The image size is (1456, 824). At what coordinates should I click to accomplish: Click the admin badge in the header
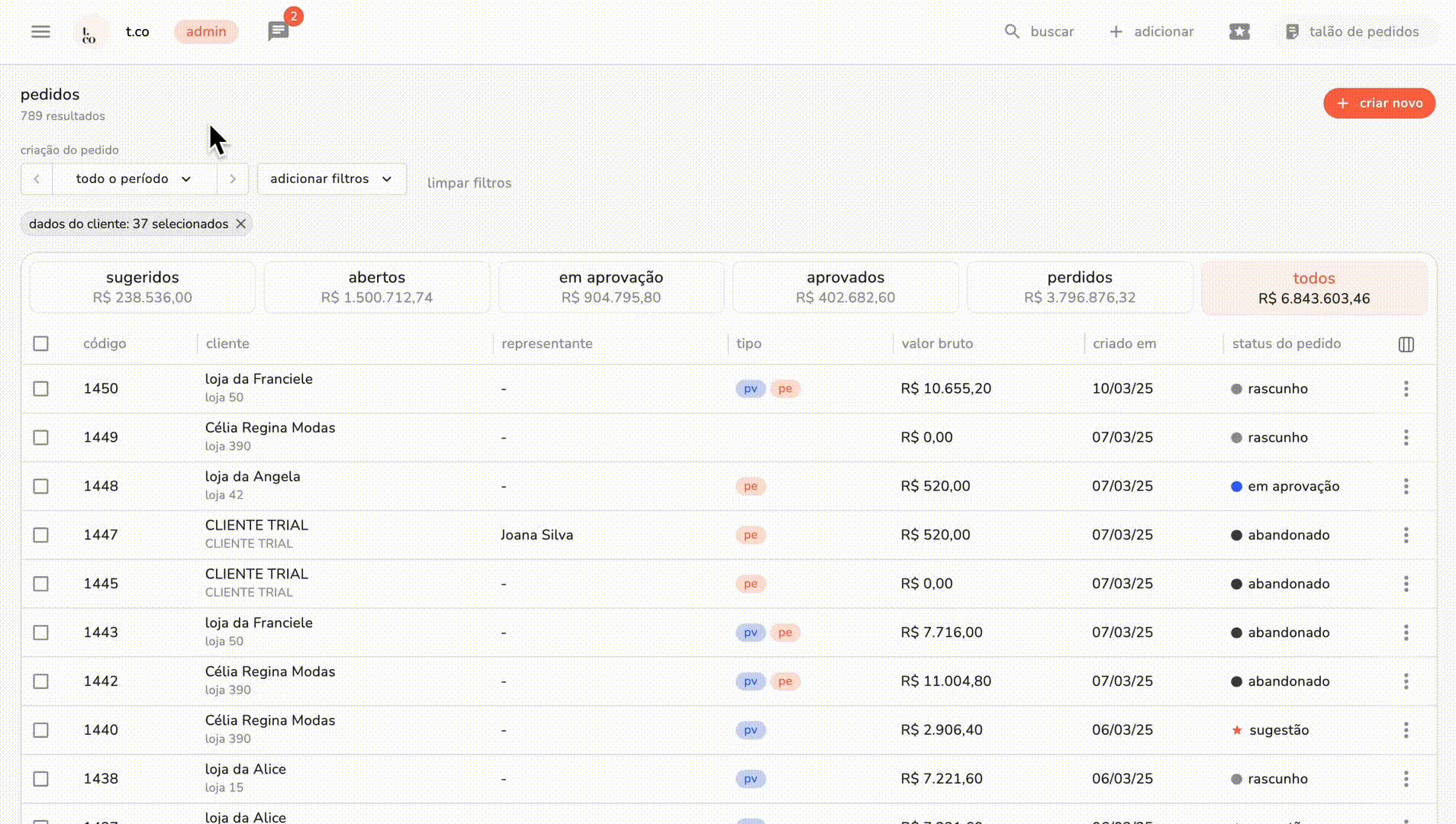[x=206, y=31]
